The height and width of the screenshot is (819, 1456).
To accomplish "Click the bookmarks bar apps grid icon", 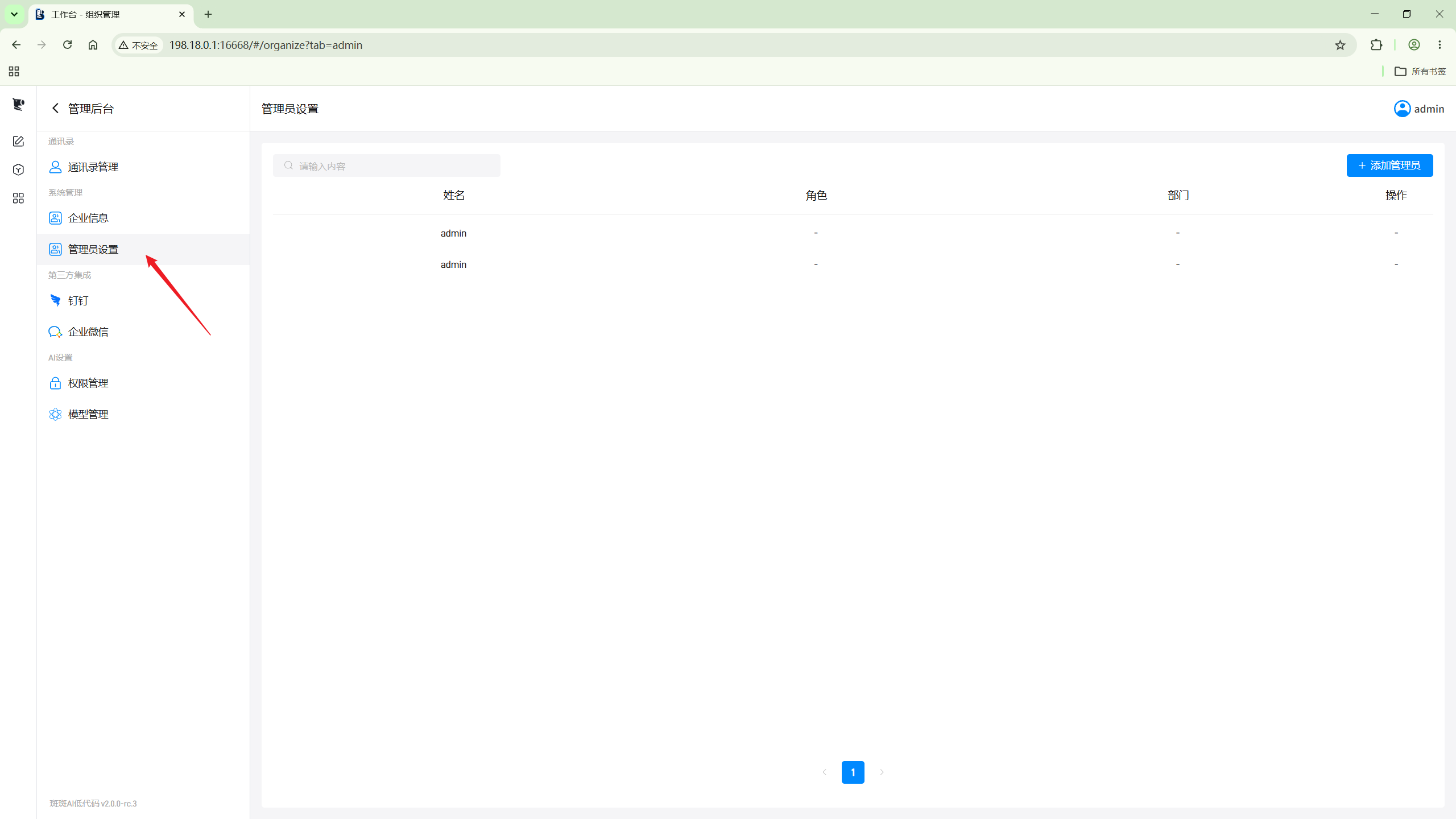I will (14, 71).
